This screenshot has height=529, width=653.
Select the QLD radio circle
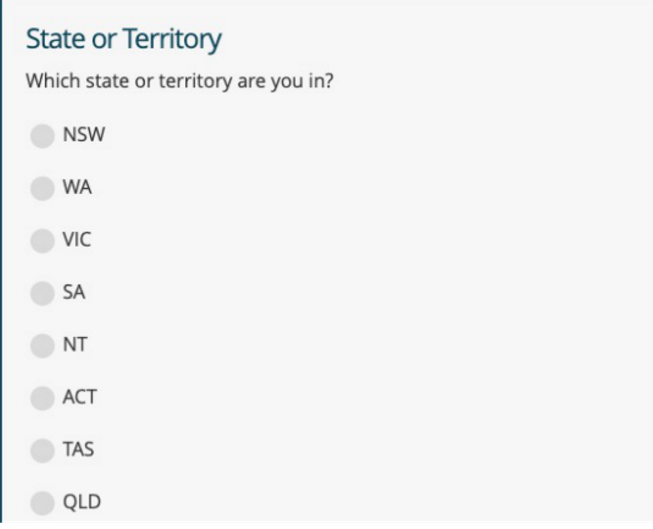click(41, 503)
